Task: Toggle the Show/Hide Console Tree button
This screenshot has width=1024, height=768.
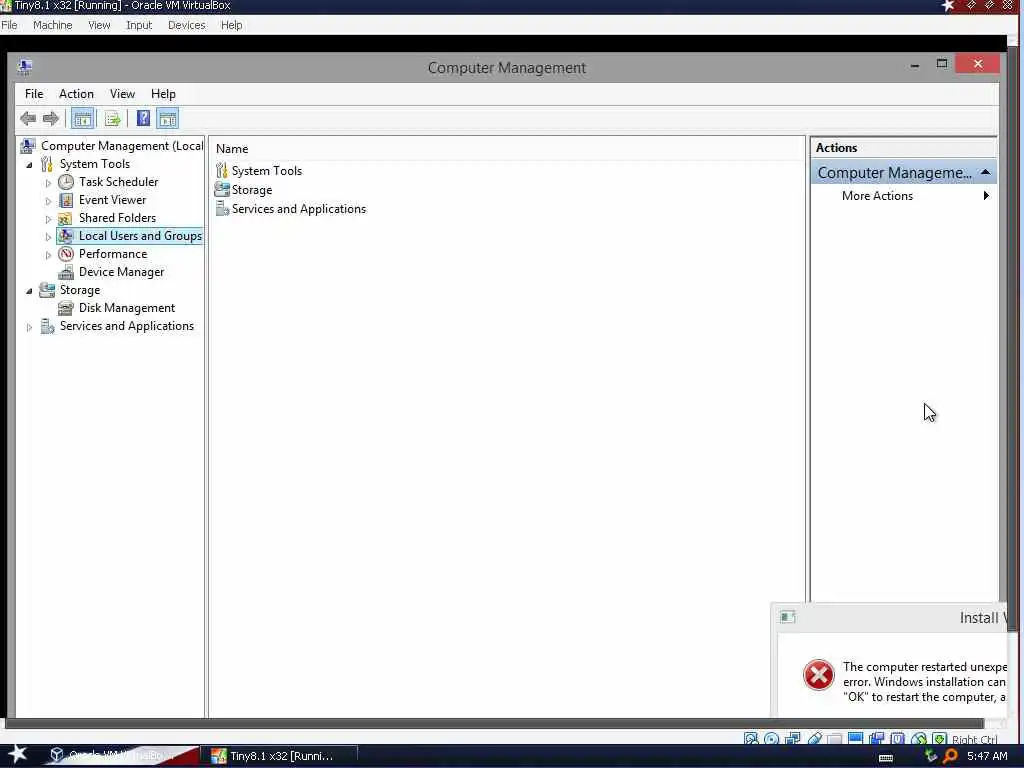Action: 82,119
